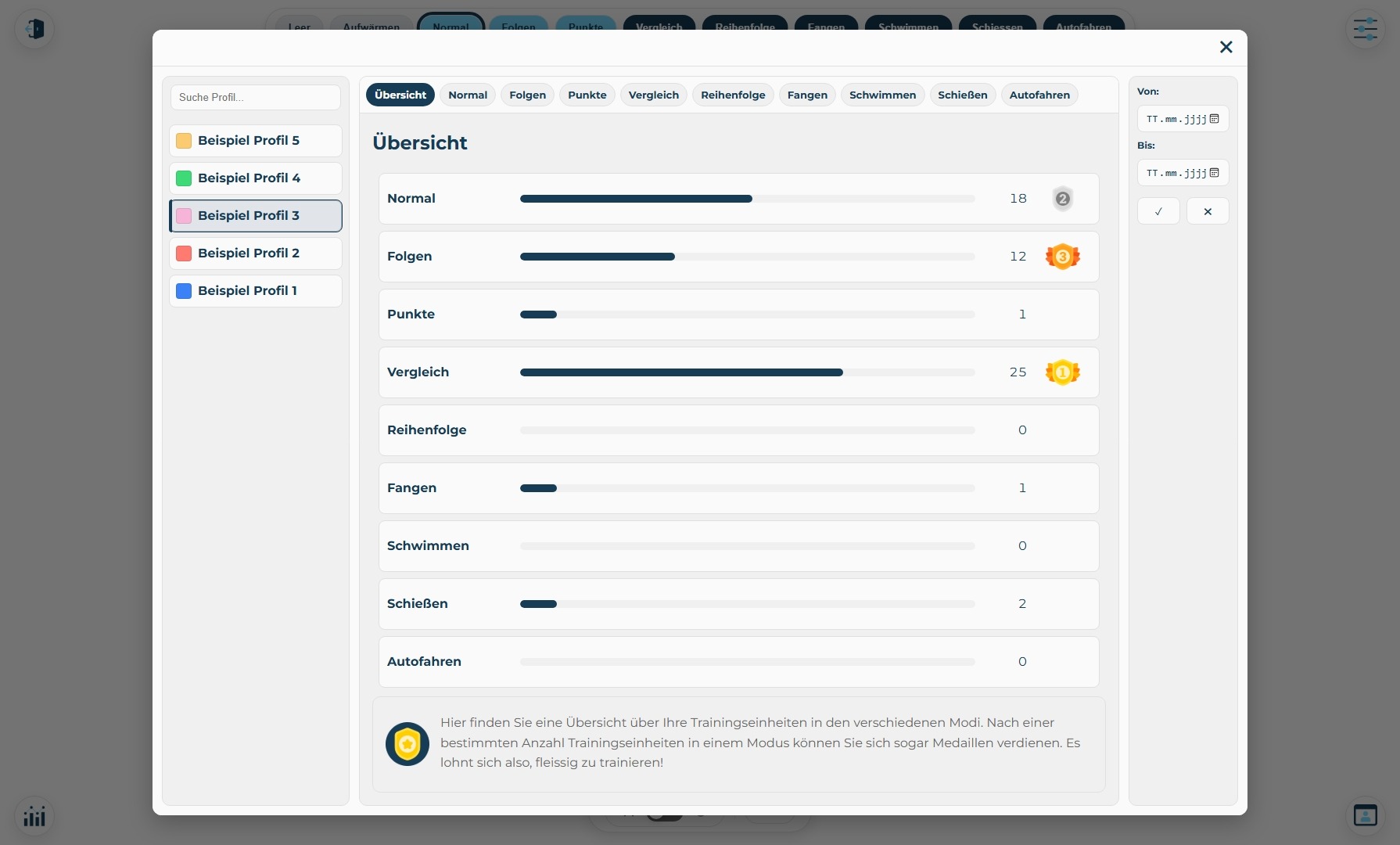Click the Reihenfolge overview row

pos(738,430)
